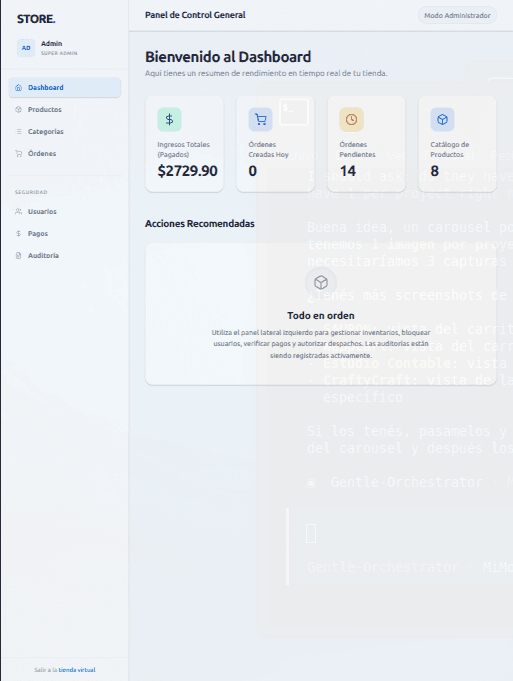Click the Productos box icon
Screen dimensions: 513x681
tap(18, 110)
